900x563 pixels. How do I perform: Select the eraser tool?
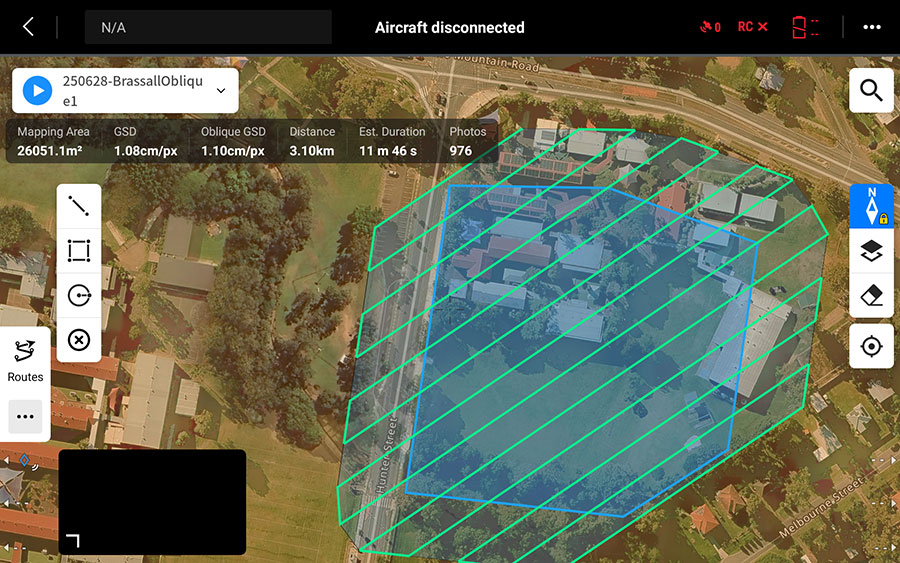[x=871, y=296]
